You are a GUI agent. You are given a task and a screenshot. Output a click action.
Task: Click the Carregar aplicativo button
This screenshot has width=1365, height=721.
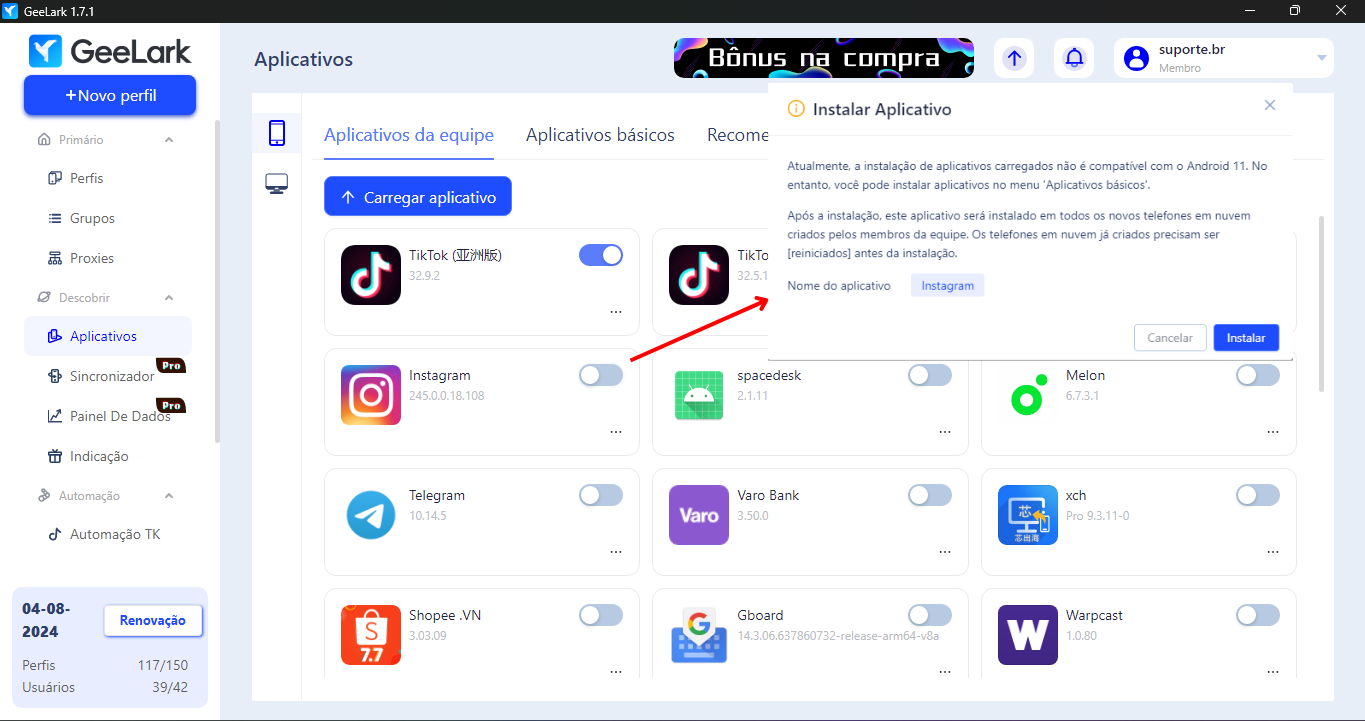point(418,197)
